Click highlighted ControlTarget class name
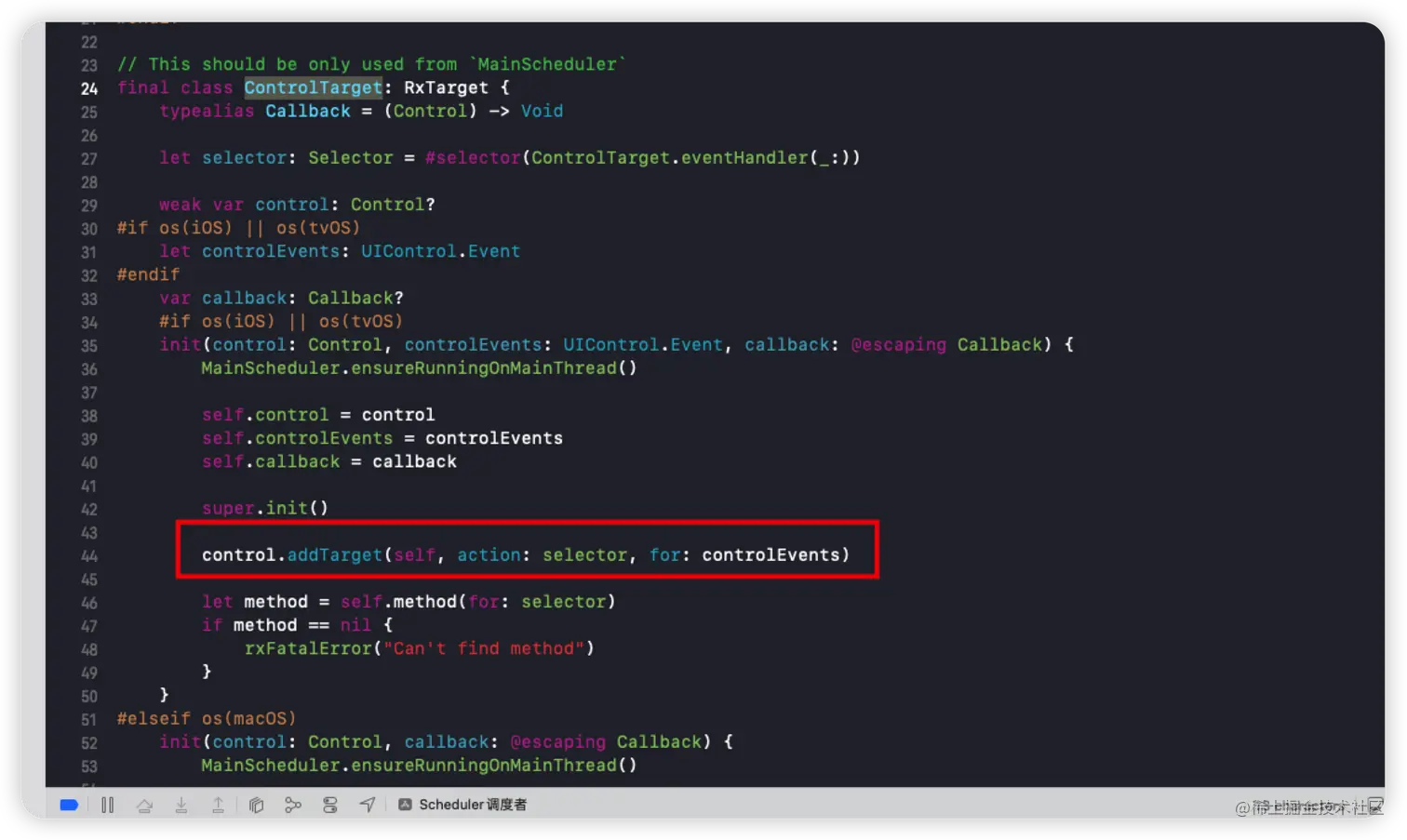 tap(314, 87)
